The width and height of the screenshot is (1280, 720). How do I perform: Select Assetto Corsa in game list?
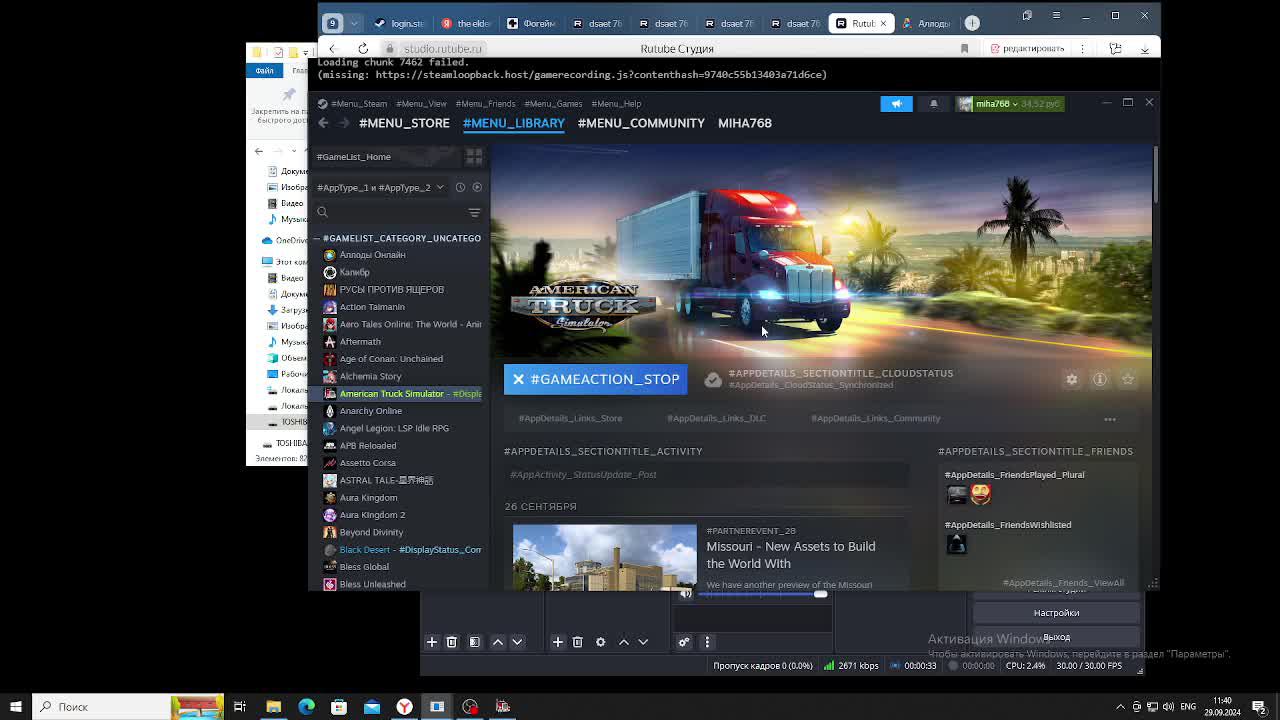[x=367, y=463]
